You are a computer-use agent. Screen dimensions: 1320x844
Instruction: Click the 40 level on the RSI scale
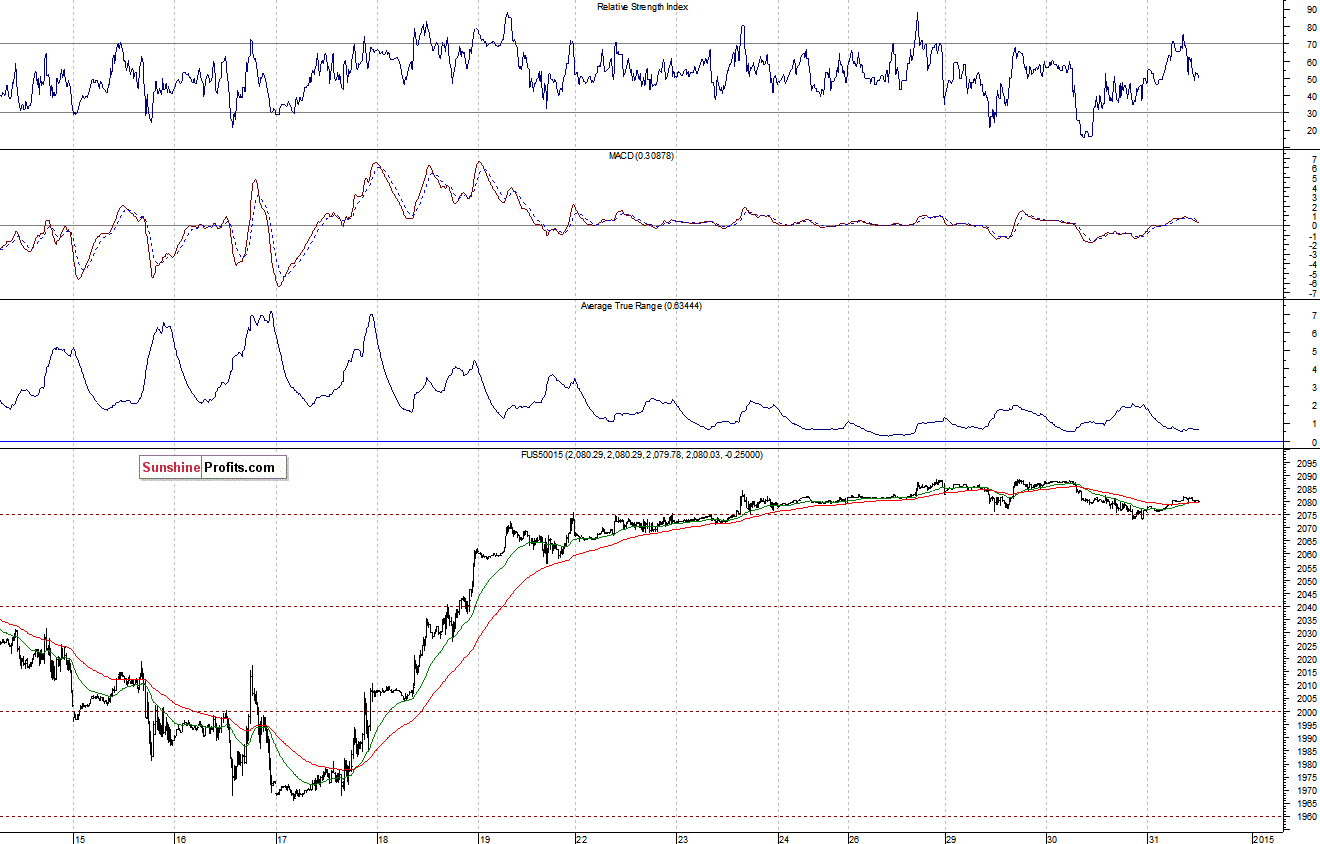point(1311,96)
